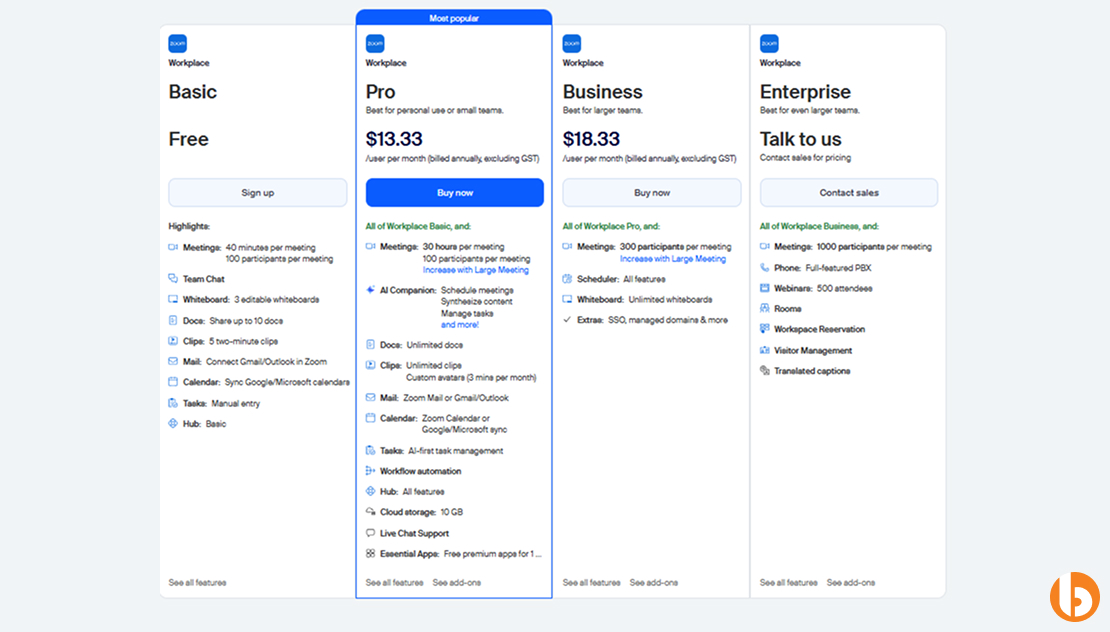This screenshot has width=1110, height=632.
Task: Click Scheduler icon in Business plan
Action: tap(567, 279)
